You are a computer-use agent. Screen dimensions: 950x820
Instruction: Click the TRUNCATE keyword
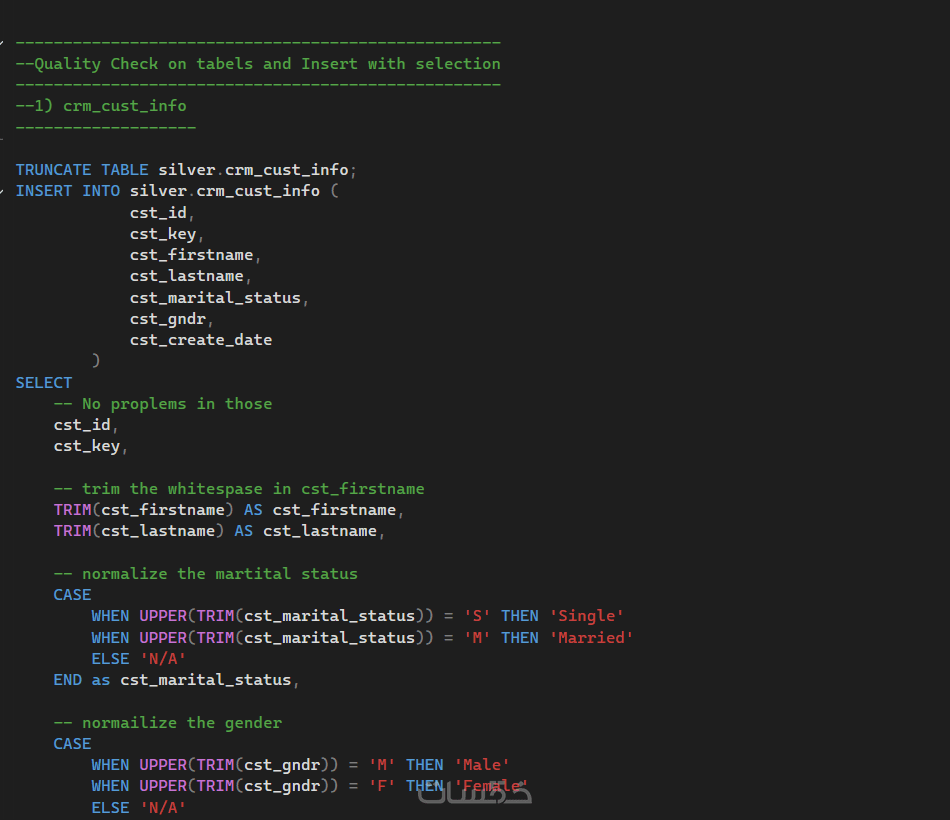(x=53, y=170)
